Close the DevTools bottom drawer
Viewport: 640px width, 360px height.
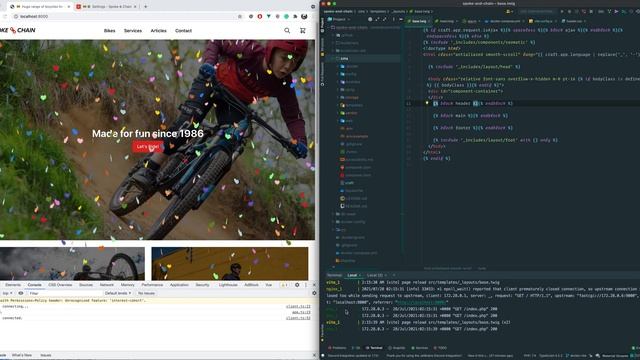[314, 355]
